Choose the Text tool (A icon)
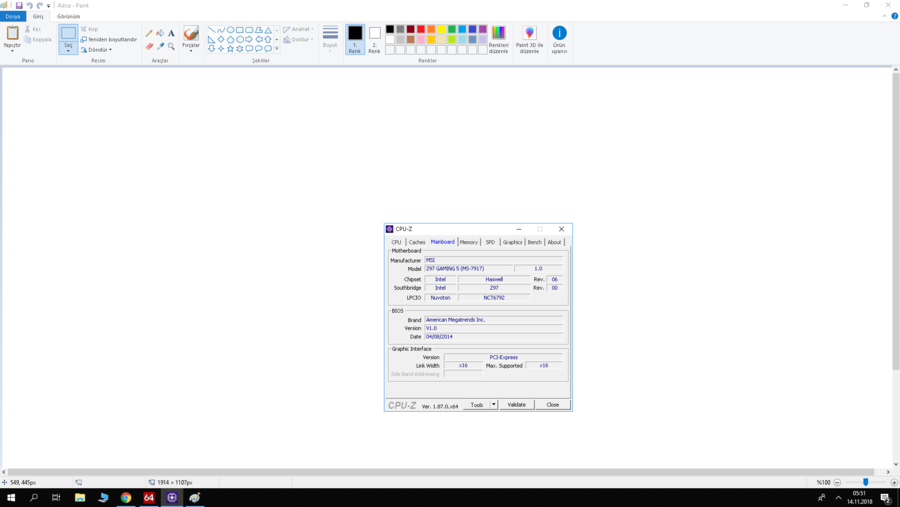This screenshot has height=507, width=900. 171,33
